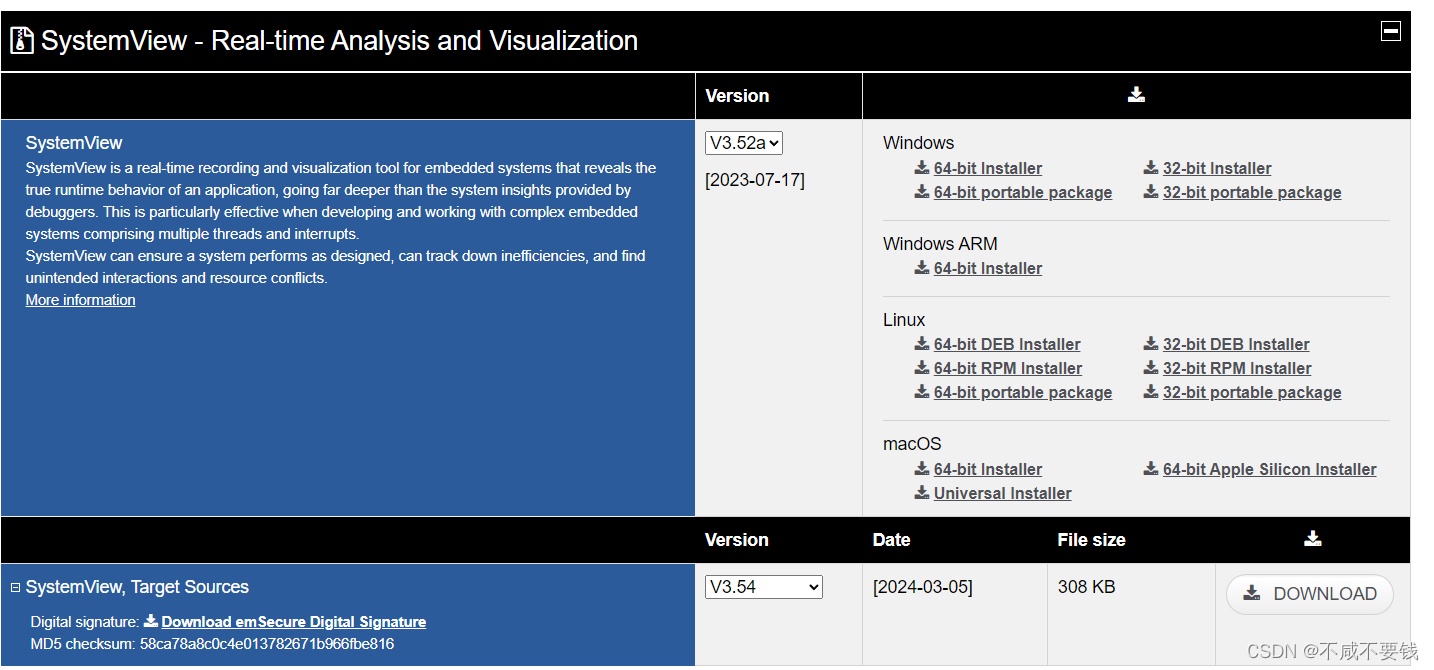Click the Version header in the top row
The height and width of the screenshot is (670, 1434).
[737, 96]
